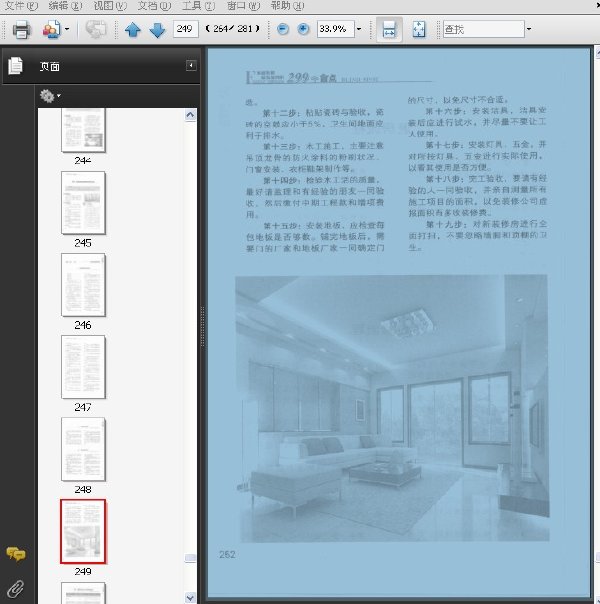
Task: Expand the collaborate icon dropdown arrow
Action: [67, 29]
